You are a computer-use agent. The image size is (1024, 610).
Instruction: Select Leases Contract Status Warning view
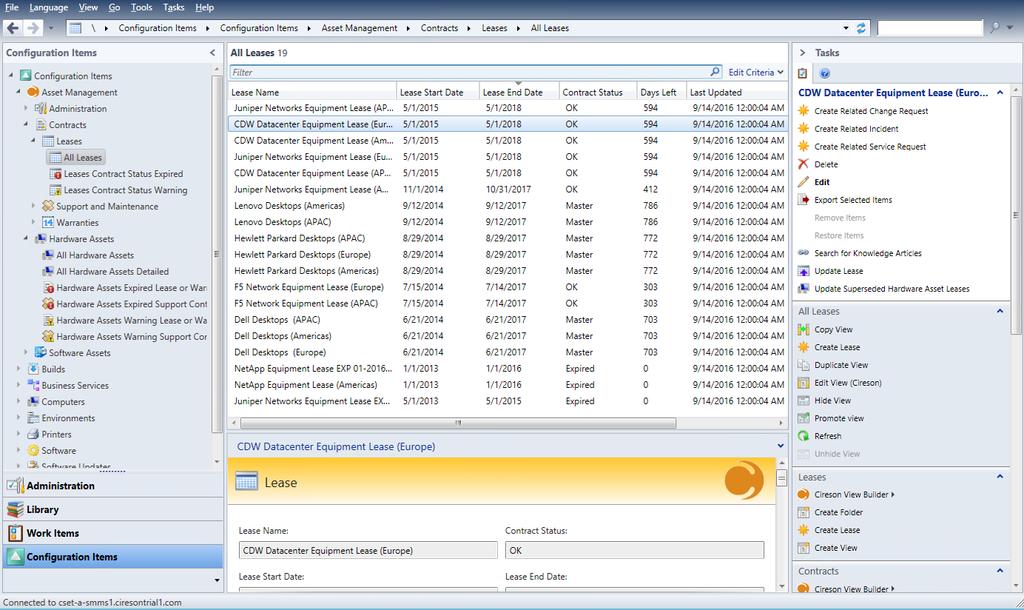125,190
